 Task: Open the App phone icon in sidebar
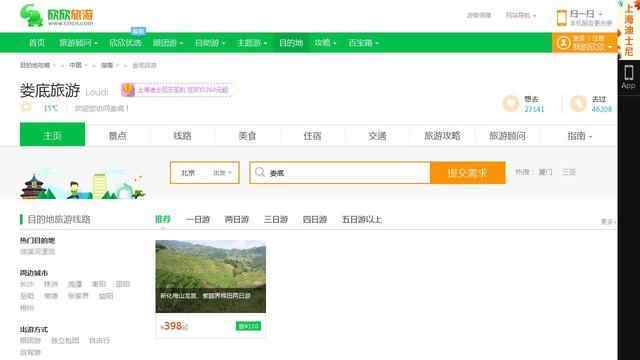629,73
